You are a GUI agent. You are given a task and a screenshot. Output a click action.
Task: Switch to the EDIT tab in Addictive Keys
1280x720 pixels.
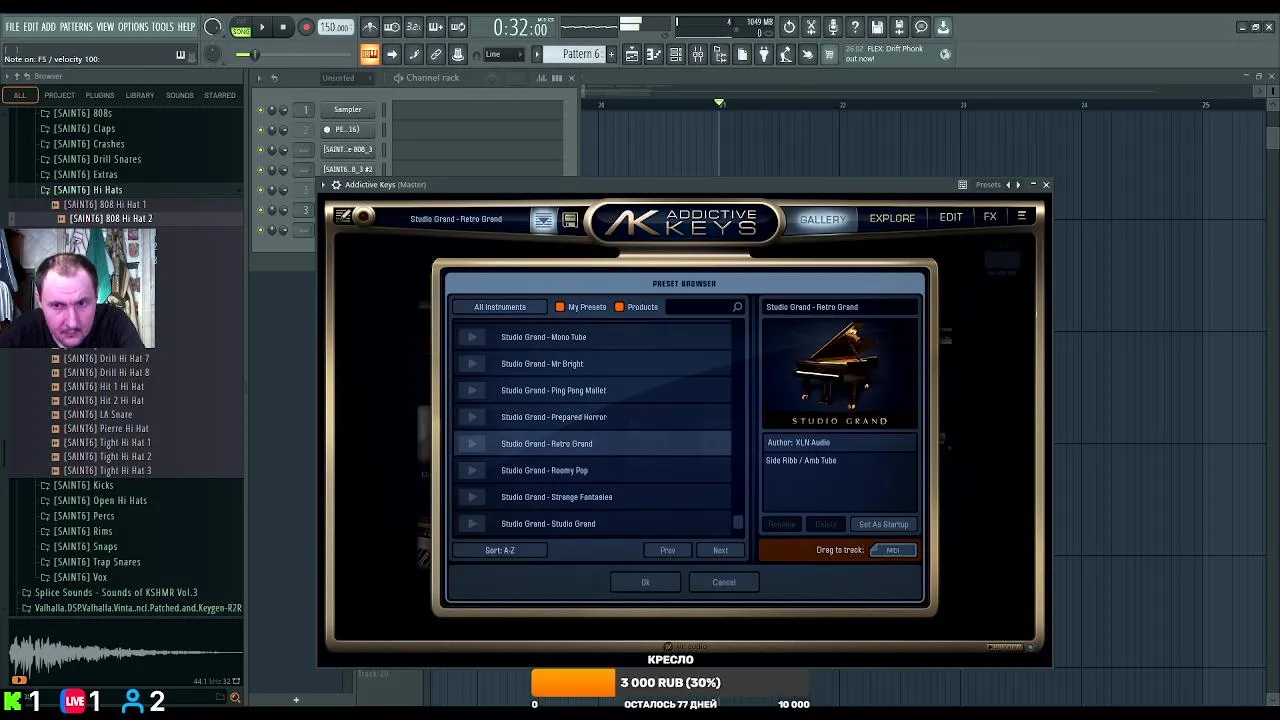pos(951,217)
